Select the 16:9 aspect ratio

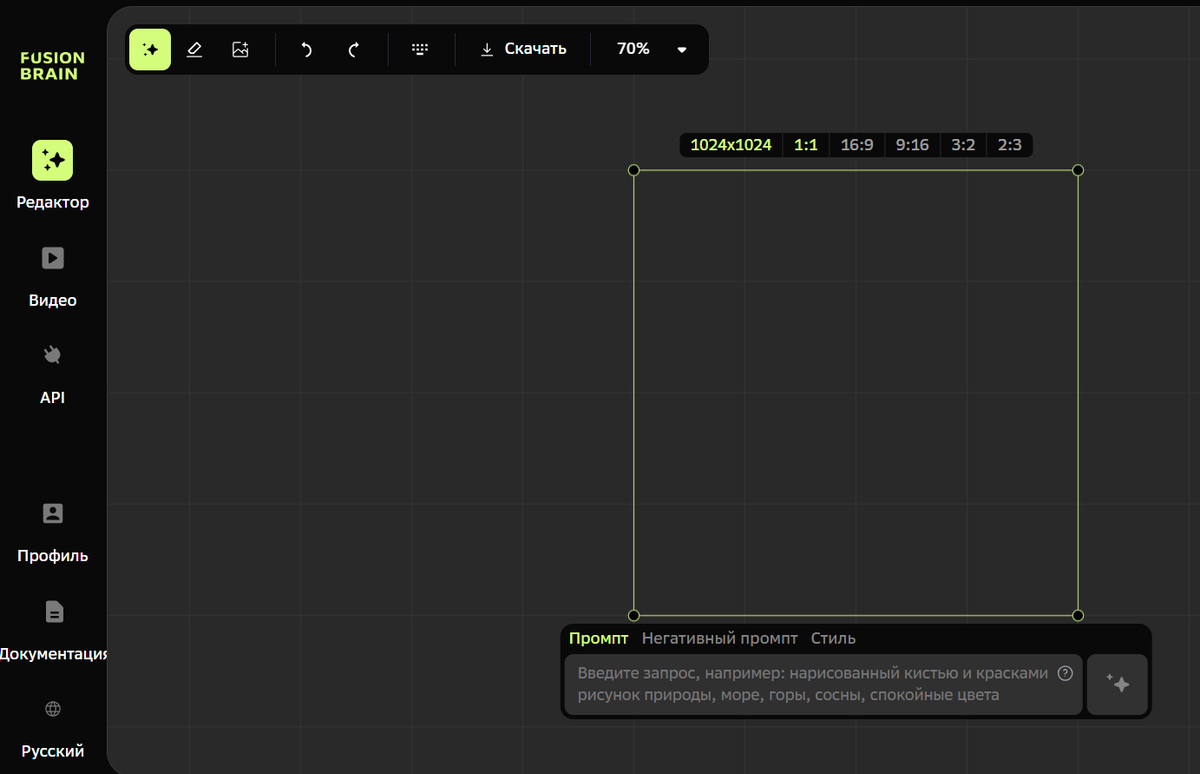(857, 145)
